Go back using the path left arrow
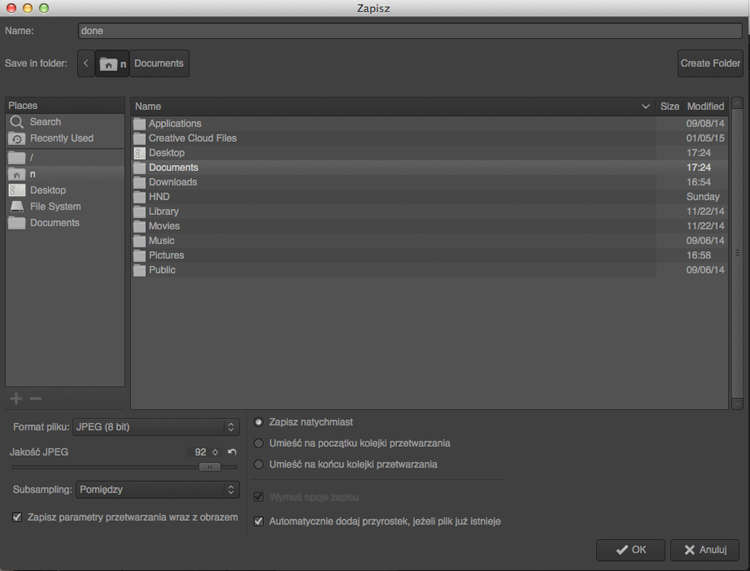This screenshot has height=571, width=750. 86,63
